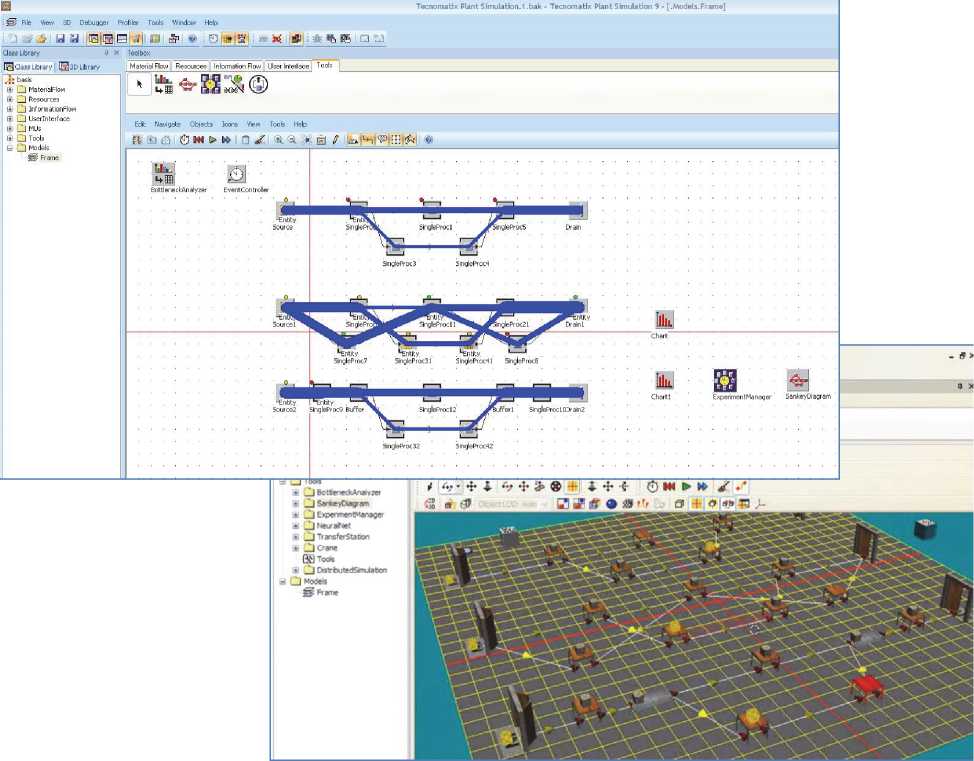Expand the UserInterface folder in tree
This screenshot has height=761, width=974.
[x=10, y=118]
